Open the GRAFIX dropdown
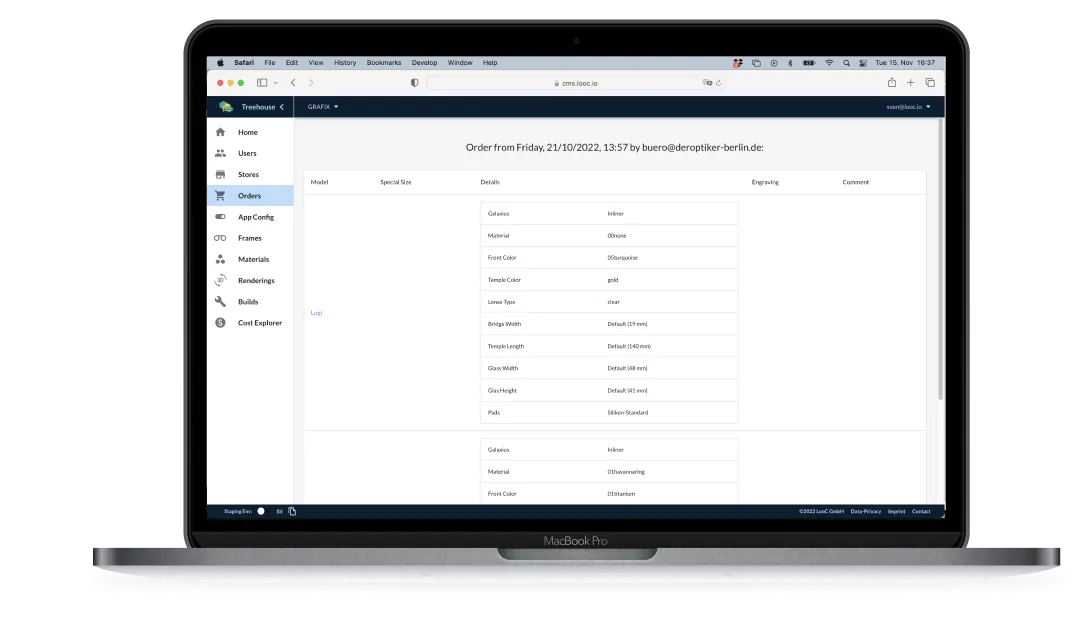Image resolution: width=1092 pixels, height=618 pixels. point(323,107)
